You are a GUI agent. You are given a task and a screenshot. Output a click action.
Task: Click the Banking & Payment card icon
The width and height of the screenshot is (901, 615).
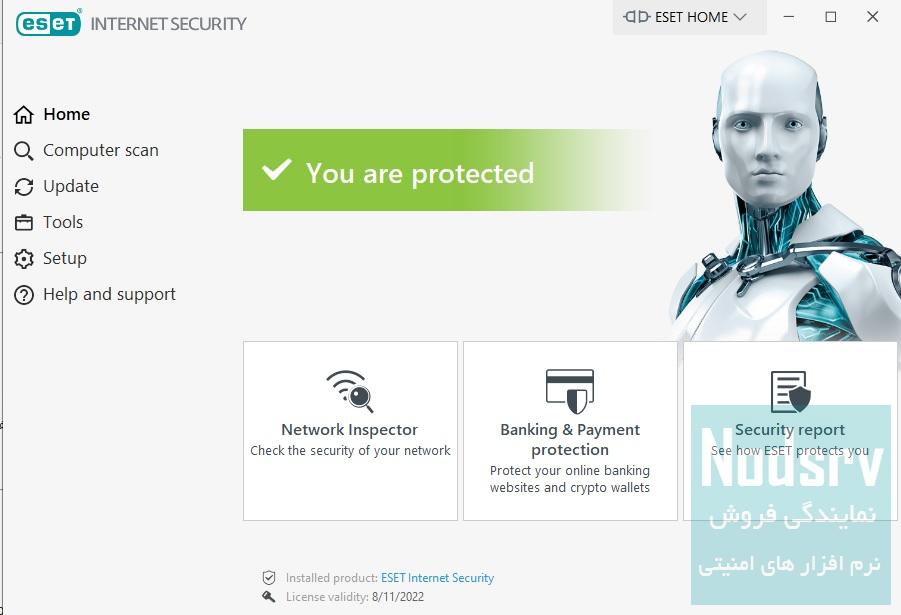570,390
